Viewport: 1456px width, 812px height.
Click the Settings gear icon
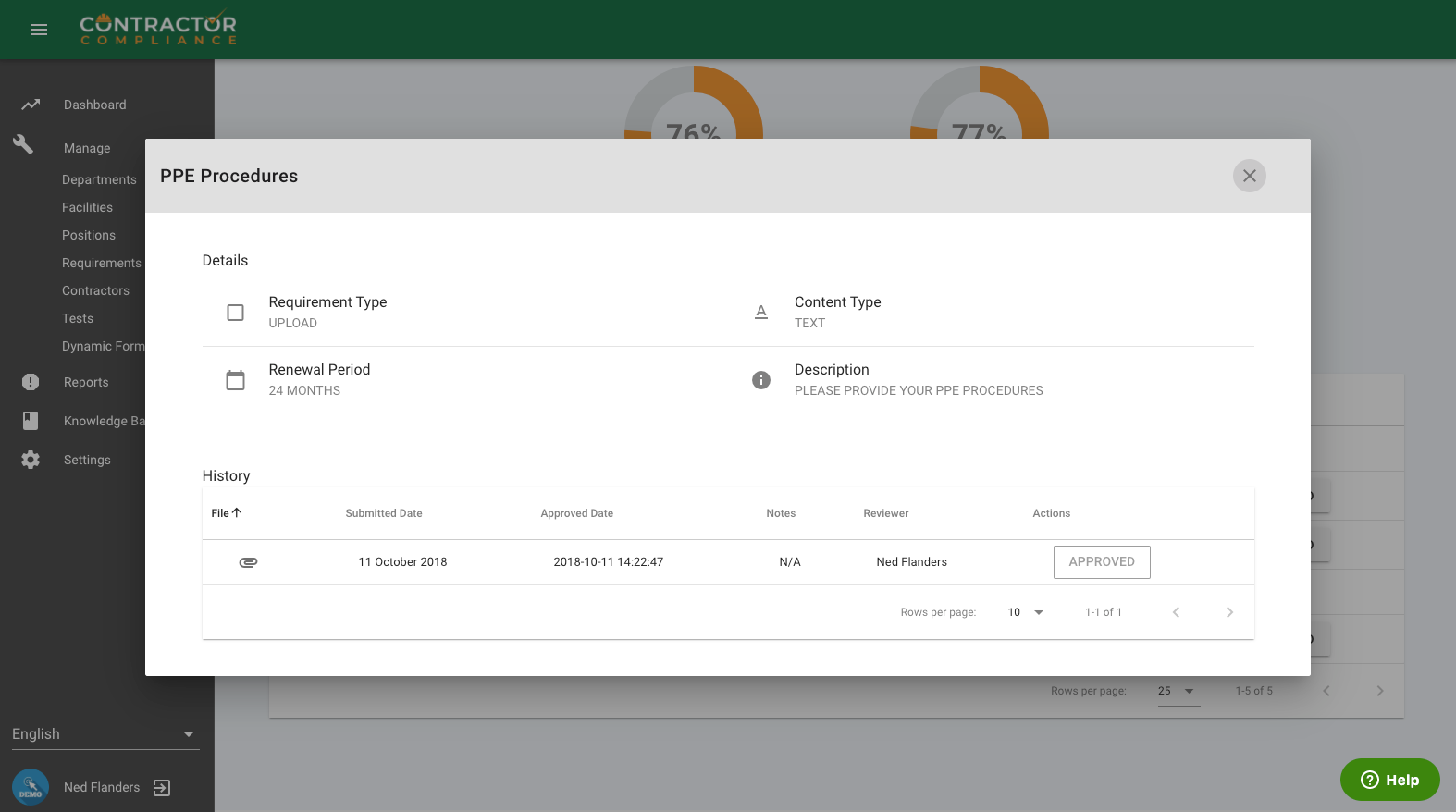pyautogui.click(x=31, y=460)
